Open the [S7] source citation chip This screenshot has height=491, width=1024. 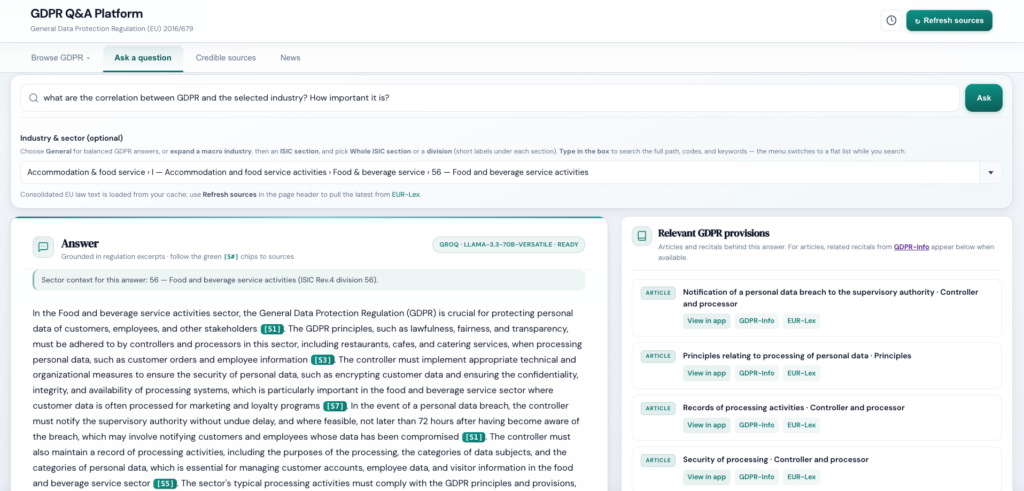click(335, 406)
